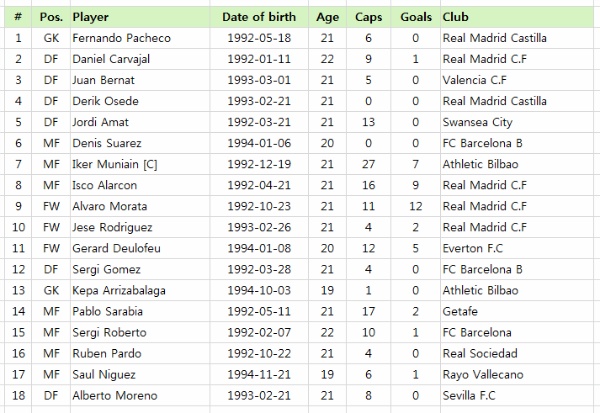
Task: Click the 'Player' column header
Action: (x=91, y=17)
